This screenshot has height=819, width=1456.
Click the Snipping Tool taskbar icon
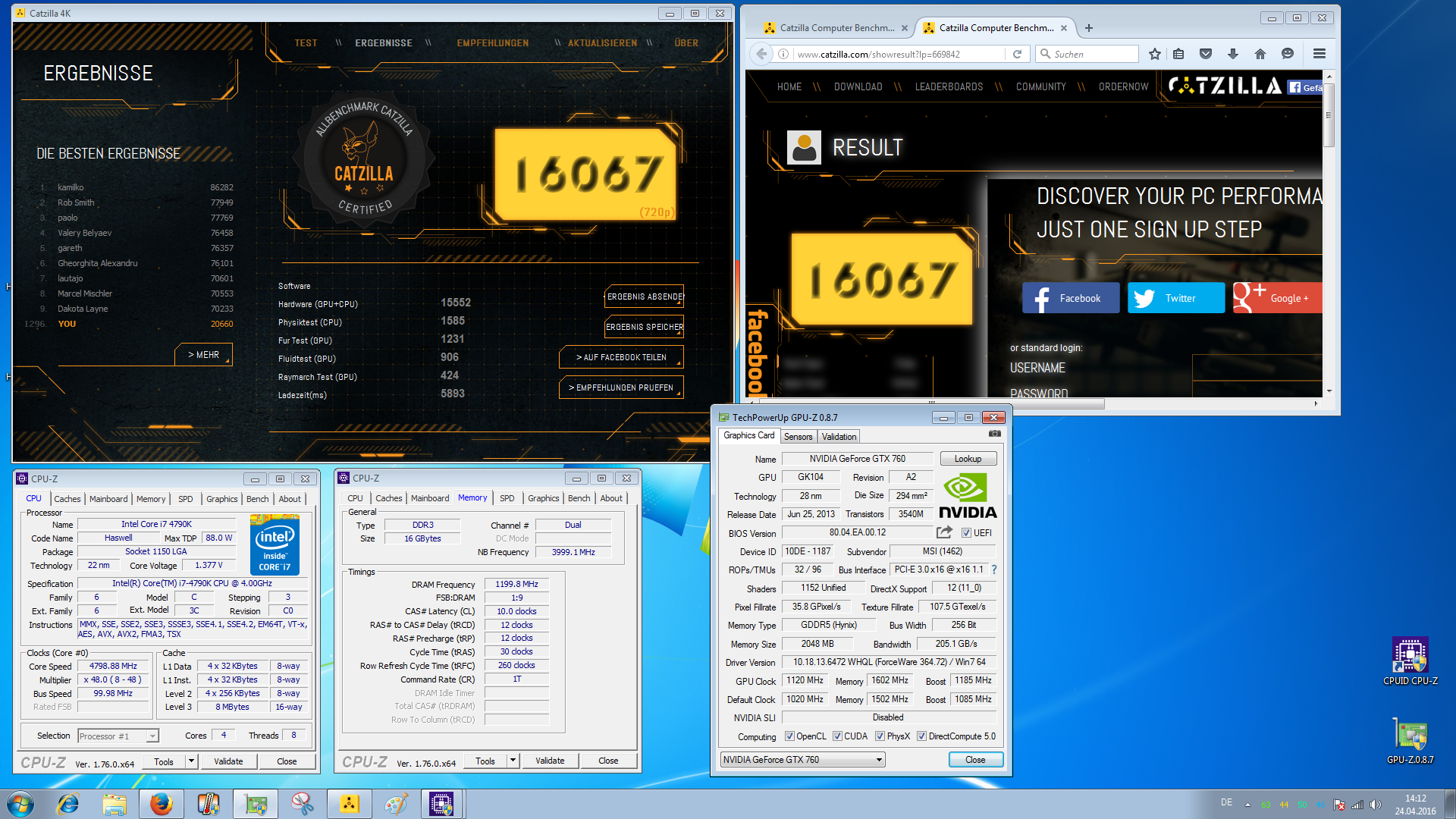pos(302,804)
